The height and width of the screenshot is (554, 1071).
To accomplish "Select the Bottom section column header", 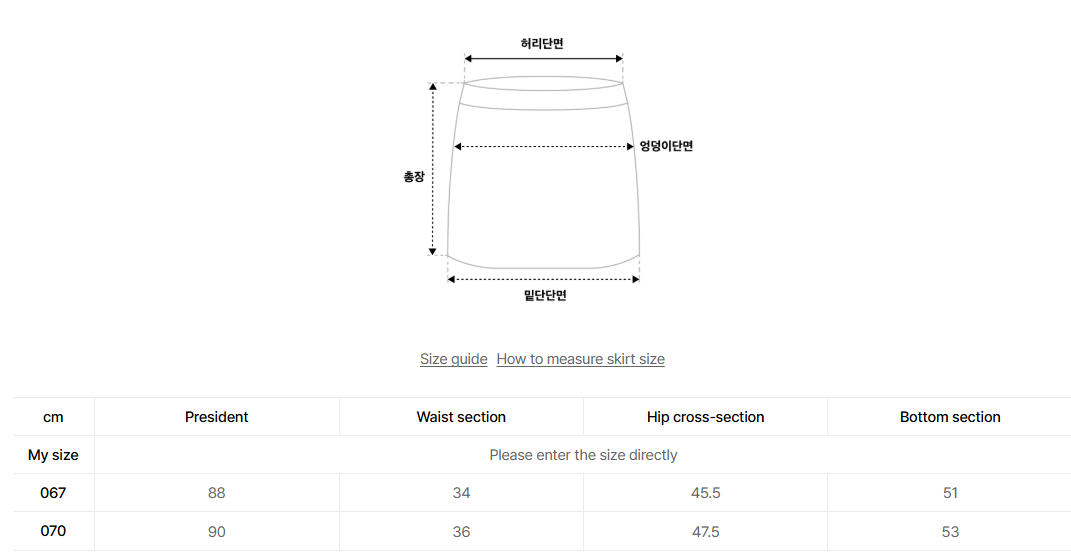I will [x=950, y=417].
